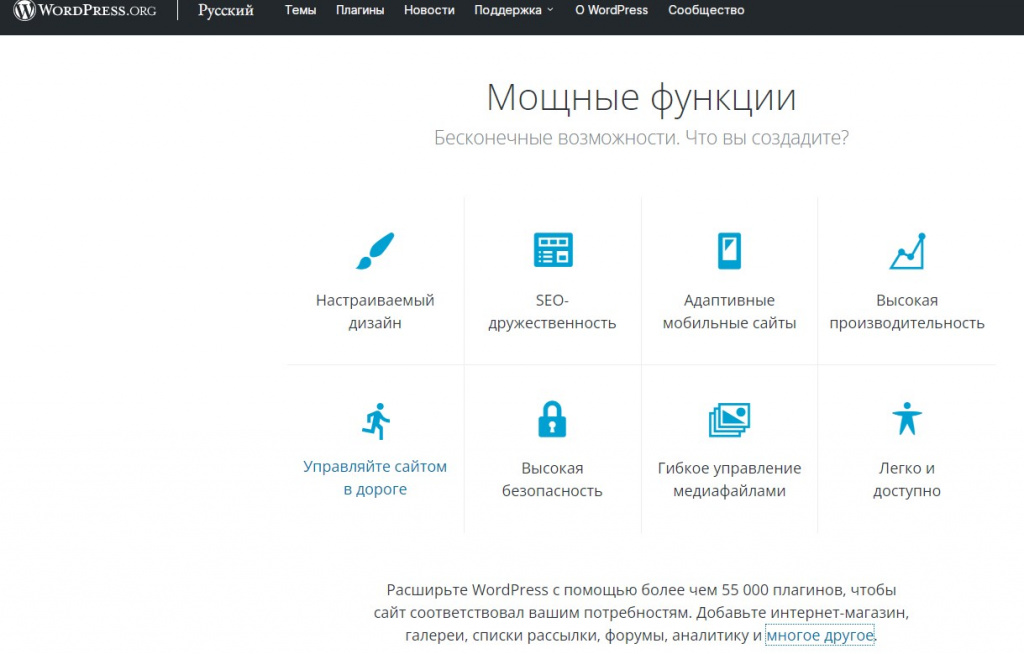Click the Адаптивные мобильные сайты label
Screen dimensions: 1024x654
[729, 312]
